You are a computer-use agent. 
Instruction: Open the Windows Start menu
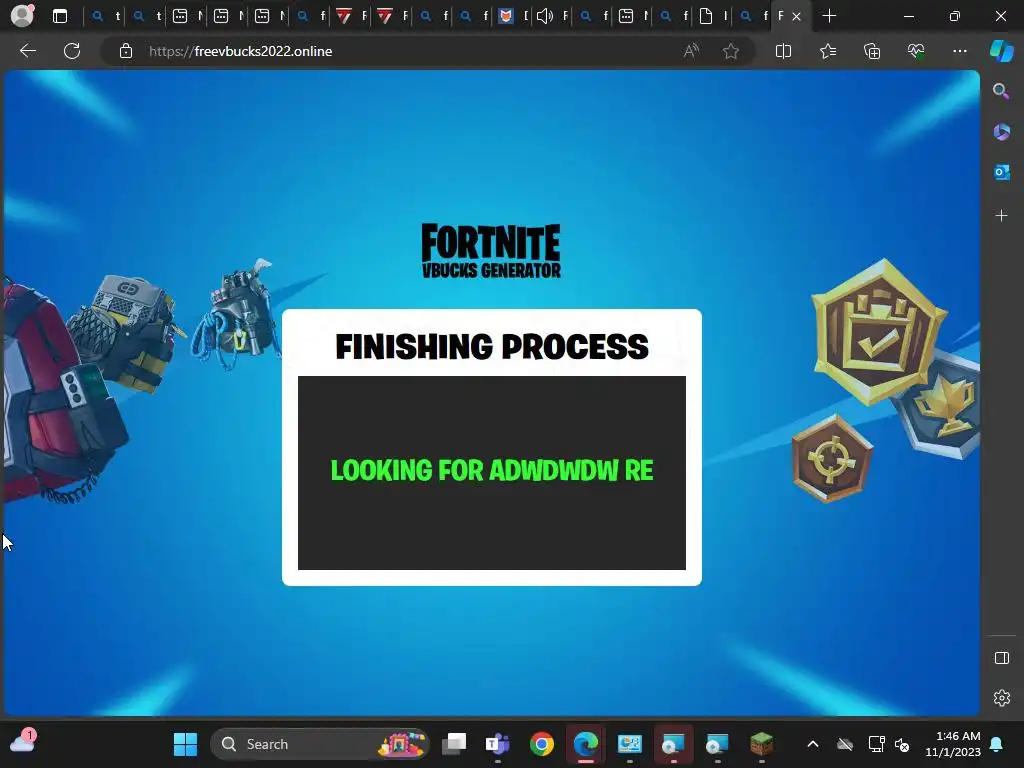coord(185,744)
